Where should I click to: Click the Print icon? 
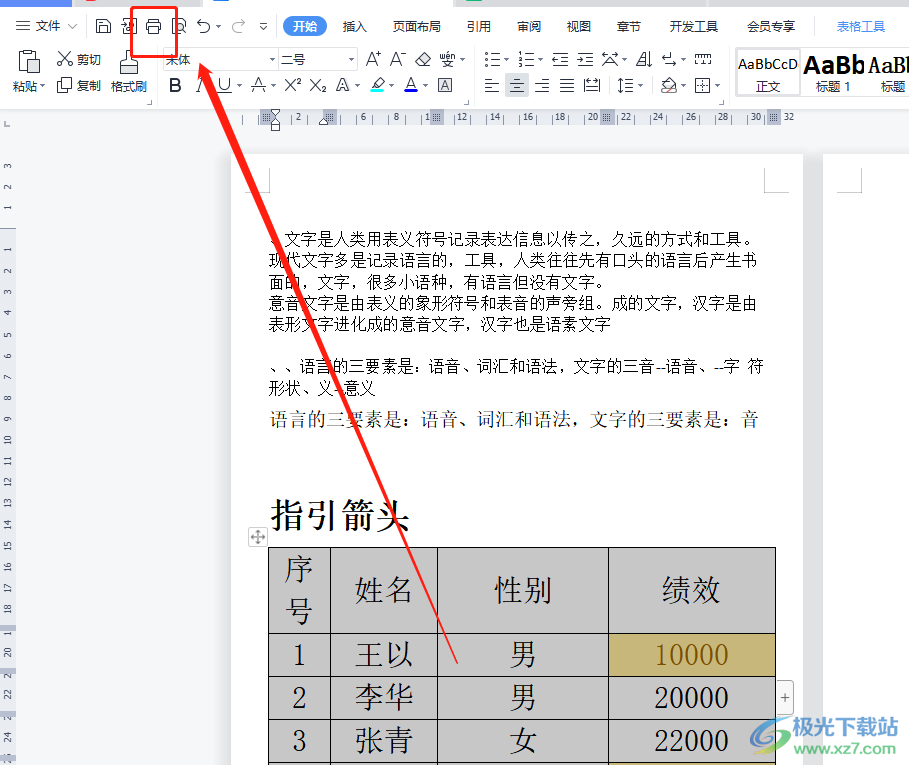(x=153, y=26)
